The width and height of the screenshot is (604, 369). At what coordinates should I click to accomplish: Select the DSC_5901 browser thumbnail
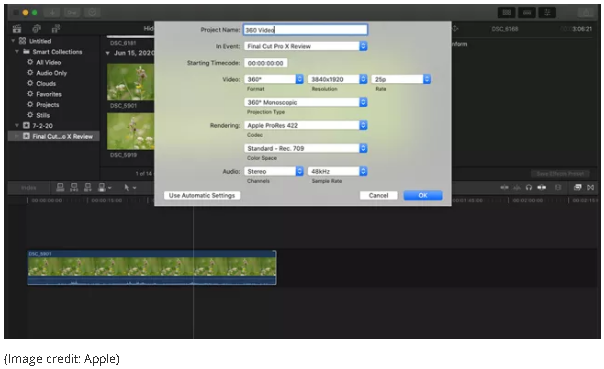(130, 82)
